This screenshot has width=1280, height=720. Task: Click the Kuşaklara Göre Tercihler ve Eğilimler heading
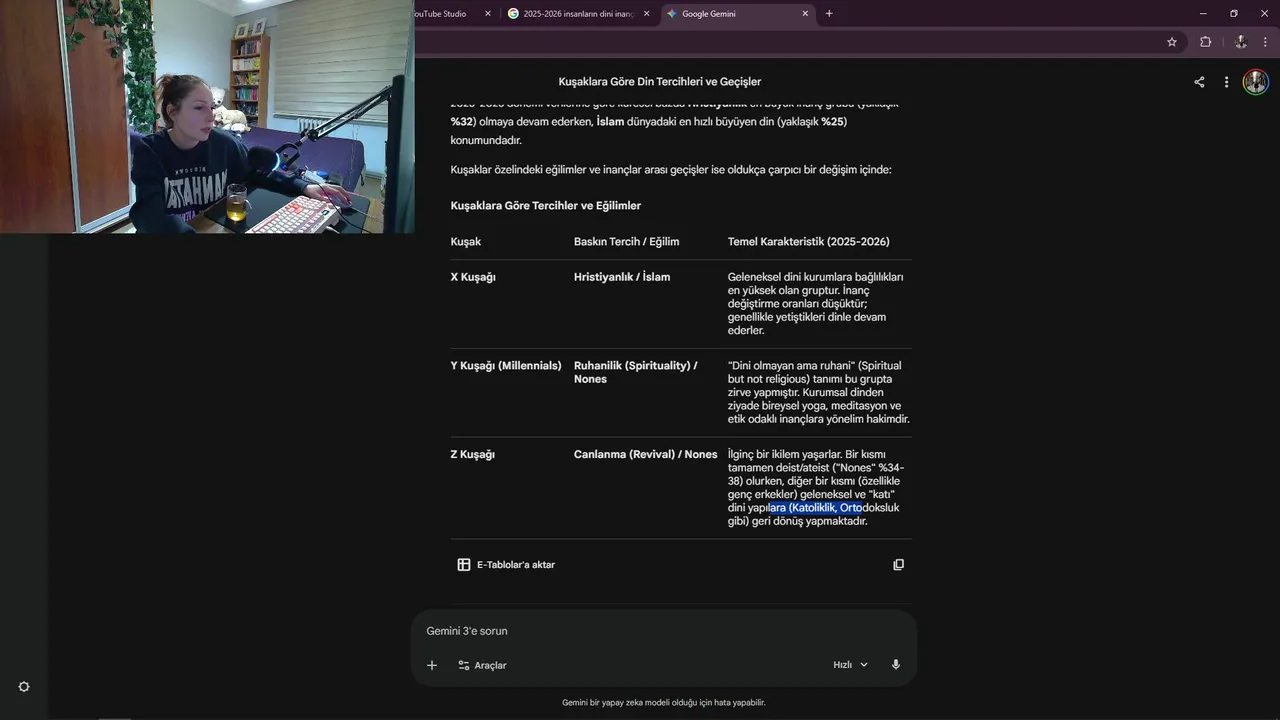545,206
